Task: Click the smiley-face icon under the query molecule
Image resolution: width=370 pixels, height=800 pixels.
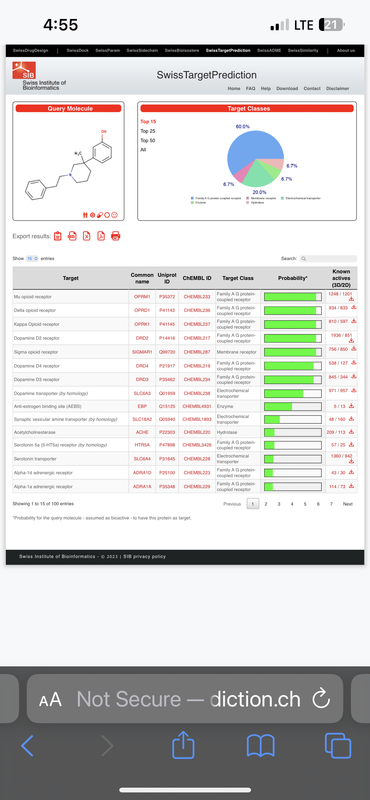Action: [x=115, y=215]
